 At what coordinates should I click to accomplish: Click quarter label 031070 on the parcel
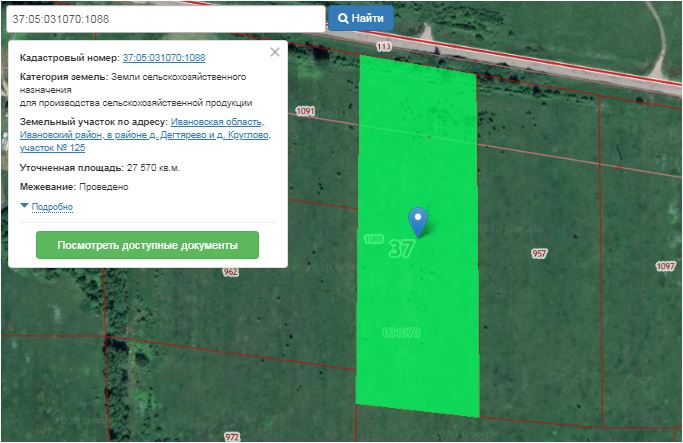click(x=401, y=331)
